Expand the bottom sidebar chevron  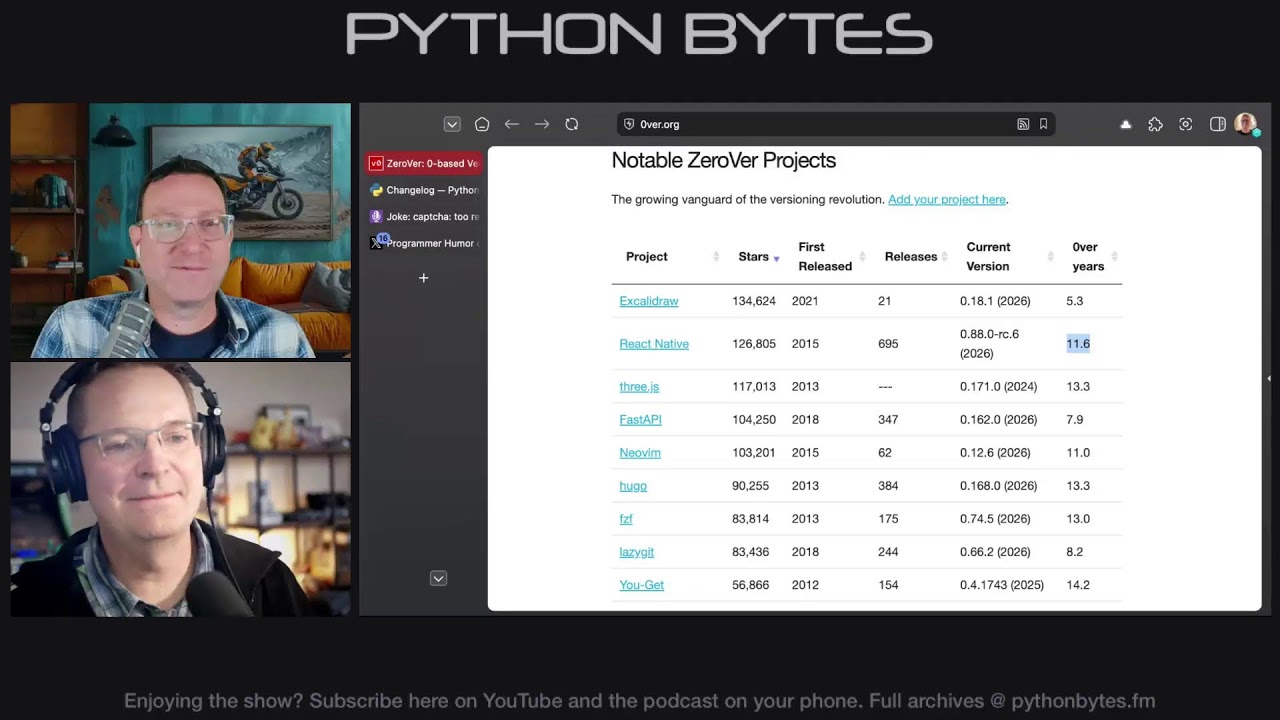click(x=438, y=578)
